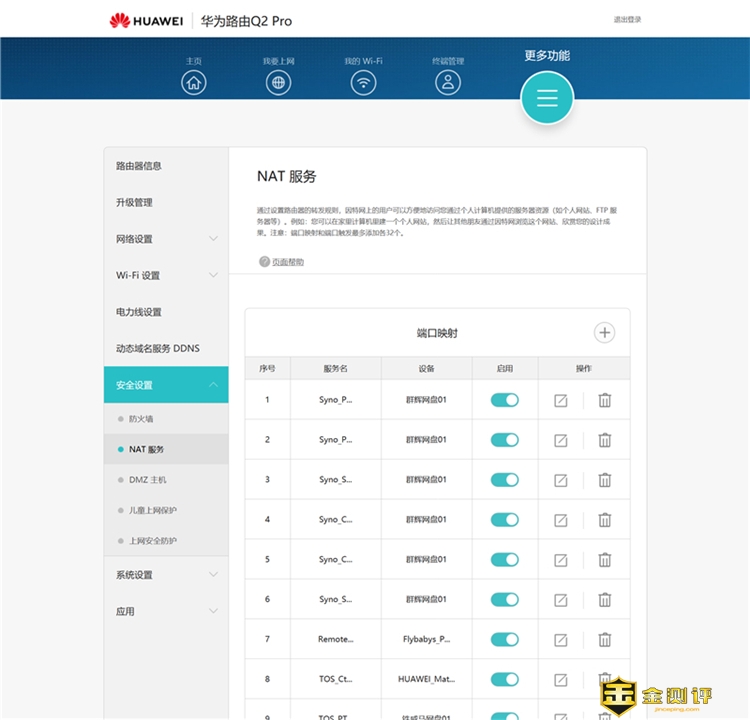Open the 防火墙 submenu item
The image size is (750, 720).
141,419
